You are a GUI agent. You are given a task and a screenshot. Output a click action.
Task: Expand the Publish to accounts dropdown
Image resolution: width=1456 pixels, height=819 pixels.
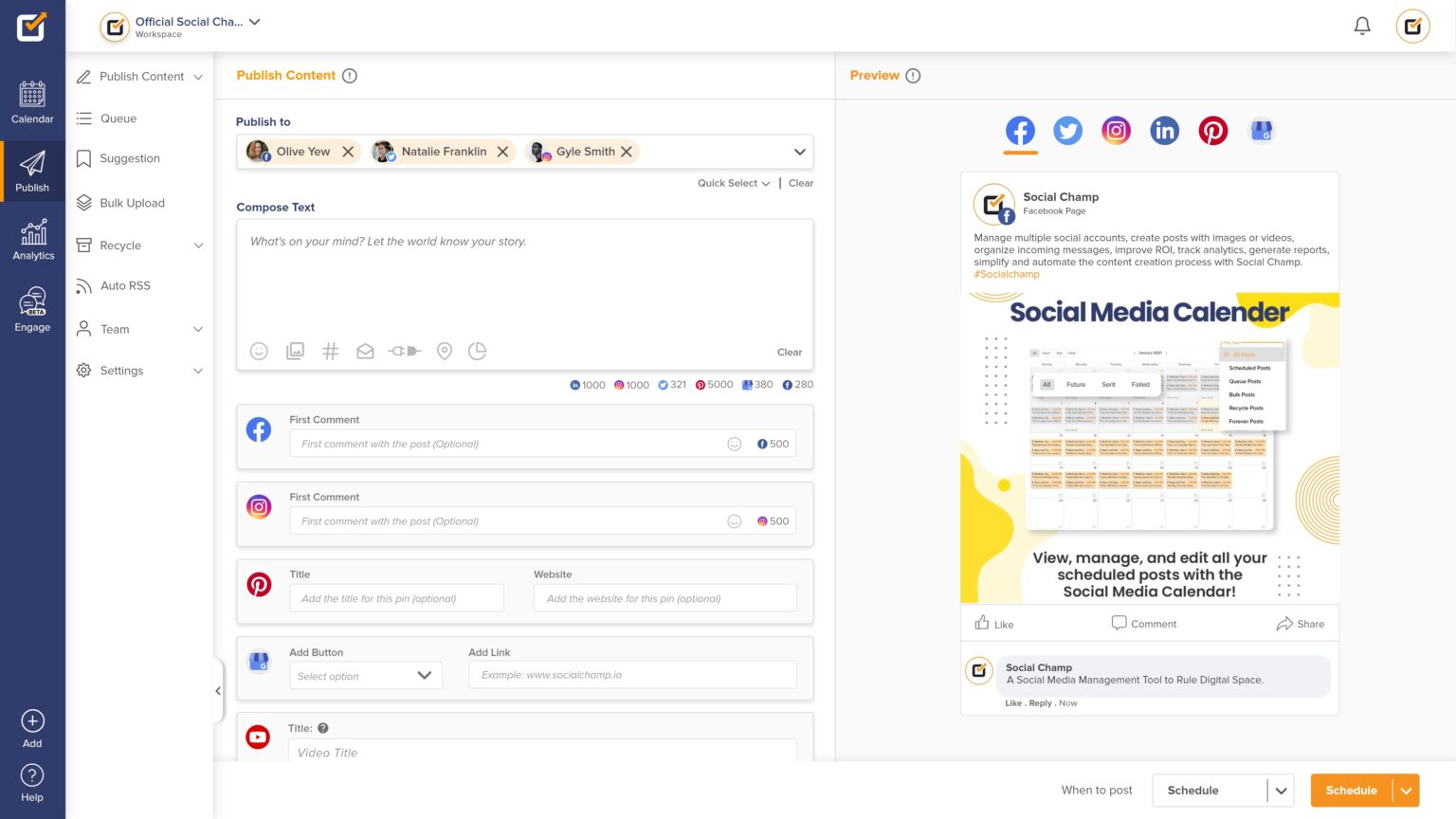(799, 152)
